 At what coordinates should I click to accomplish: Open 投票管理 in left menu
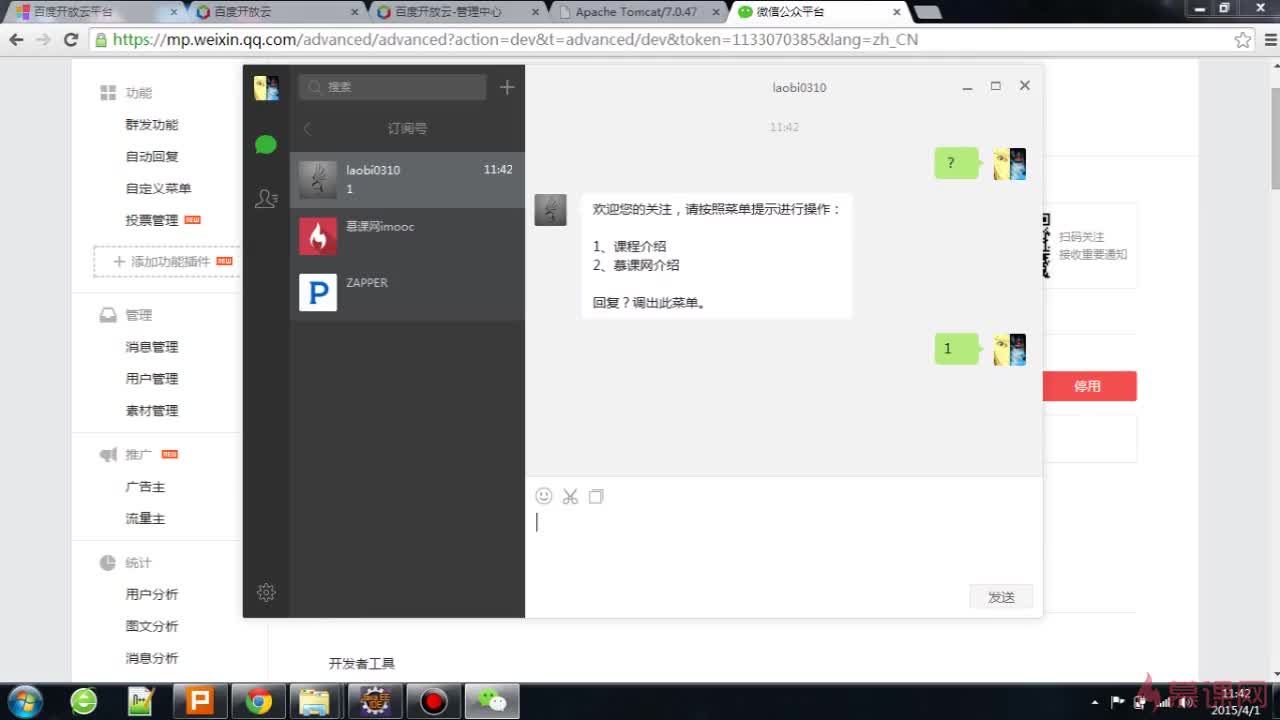[x=152, y=221]
